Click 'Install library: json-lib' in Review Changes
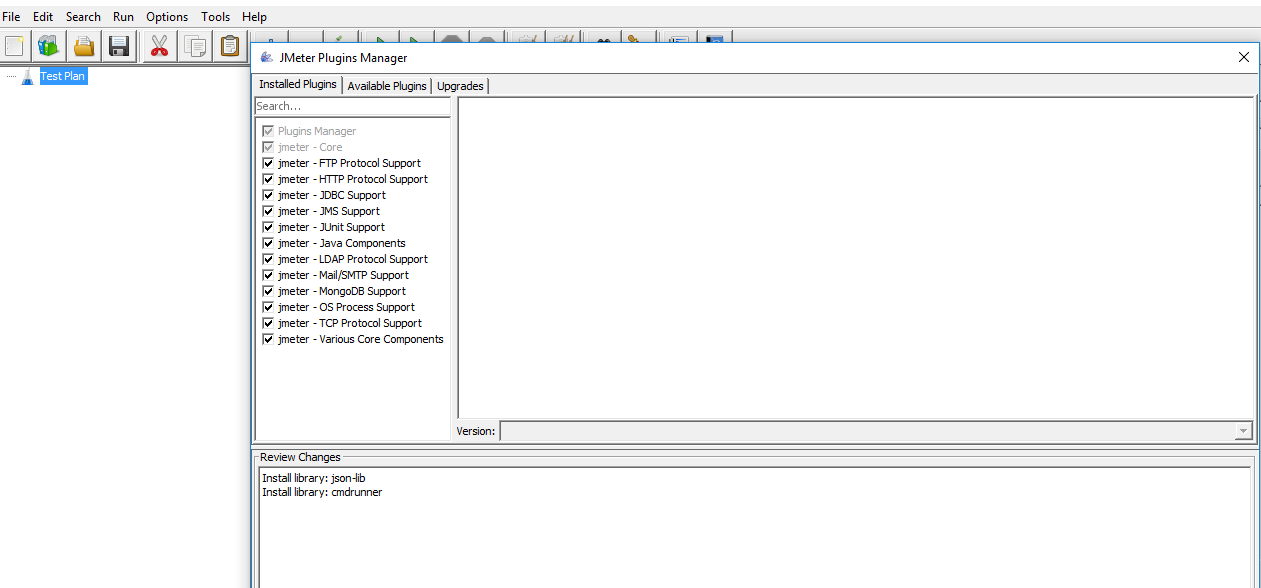 point(314,478)
